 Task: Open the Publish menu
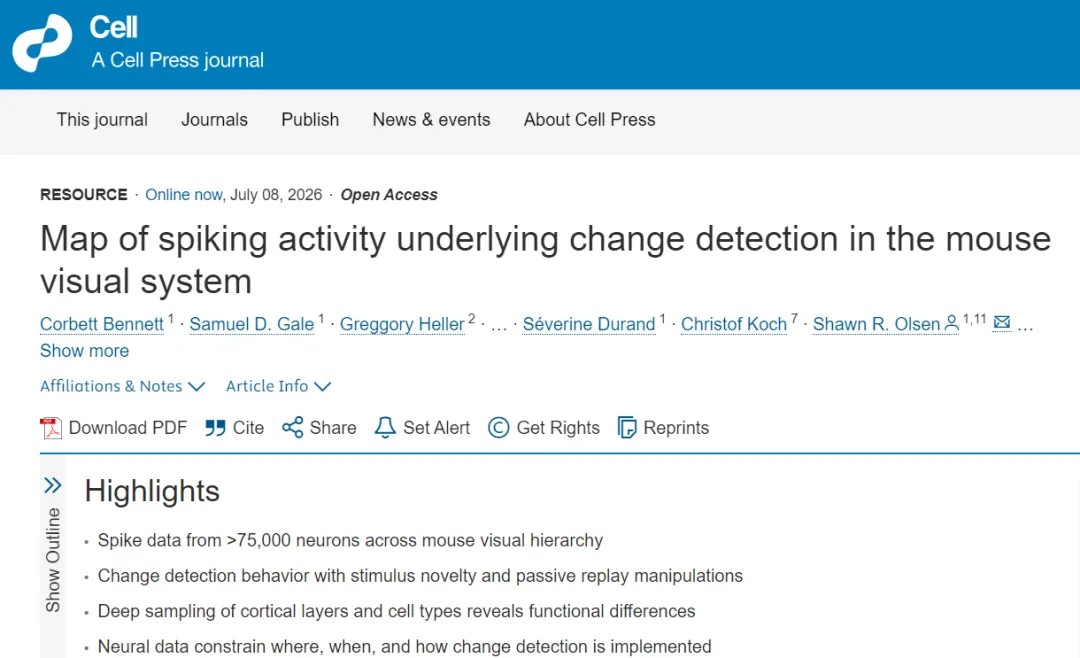tap(310, 120)
